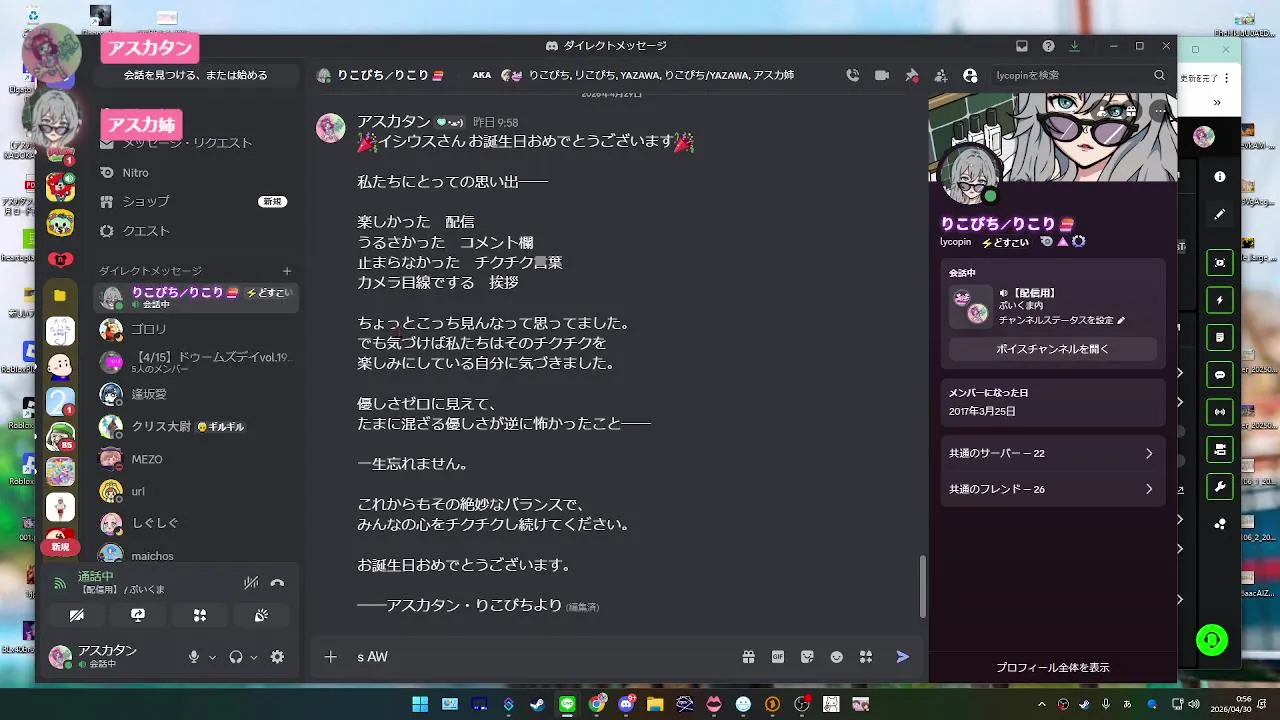1280x720 pixels.
Task: Open DM with url
Action: point(196,491)
